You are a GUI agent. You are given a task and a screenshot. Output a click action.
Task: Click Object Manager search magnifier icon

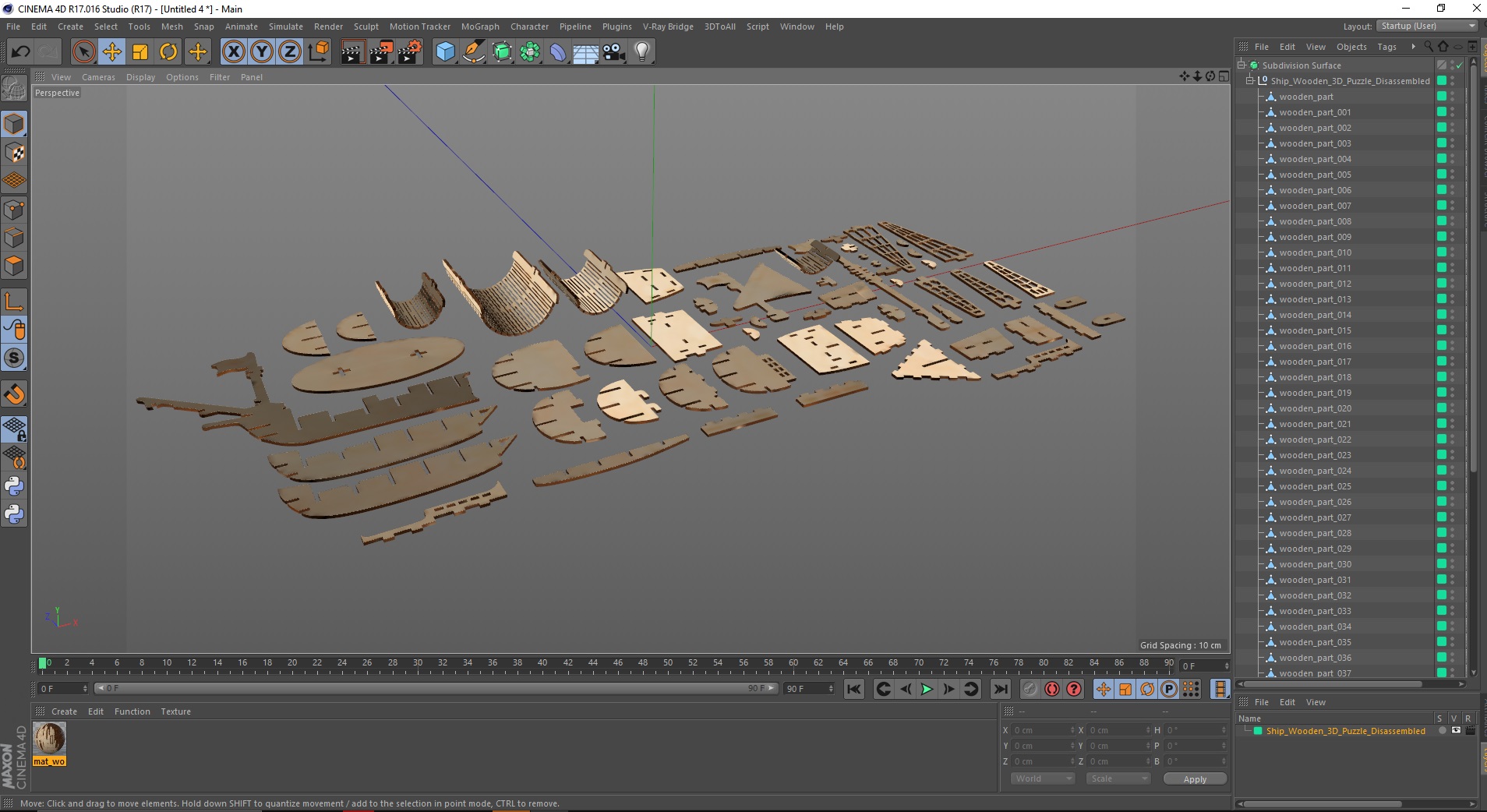1429,47
